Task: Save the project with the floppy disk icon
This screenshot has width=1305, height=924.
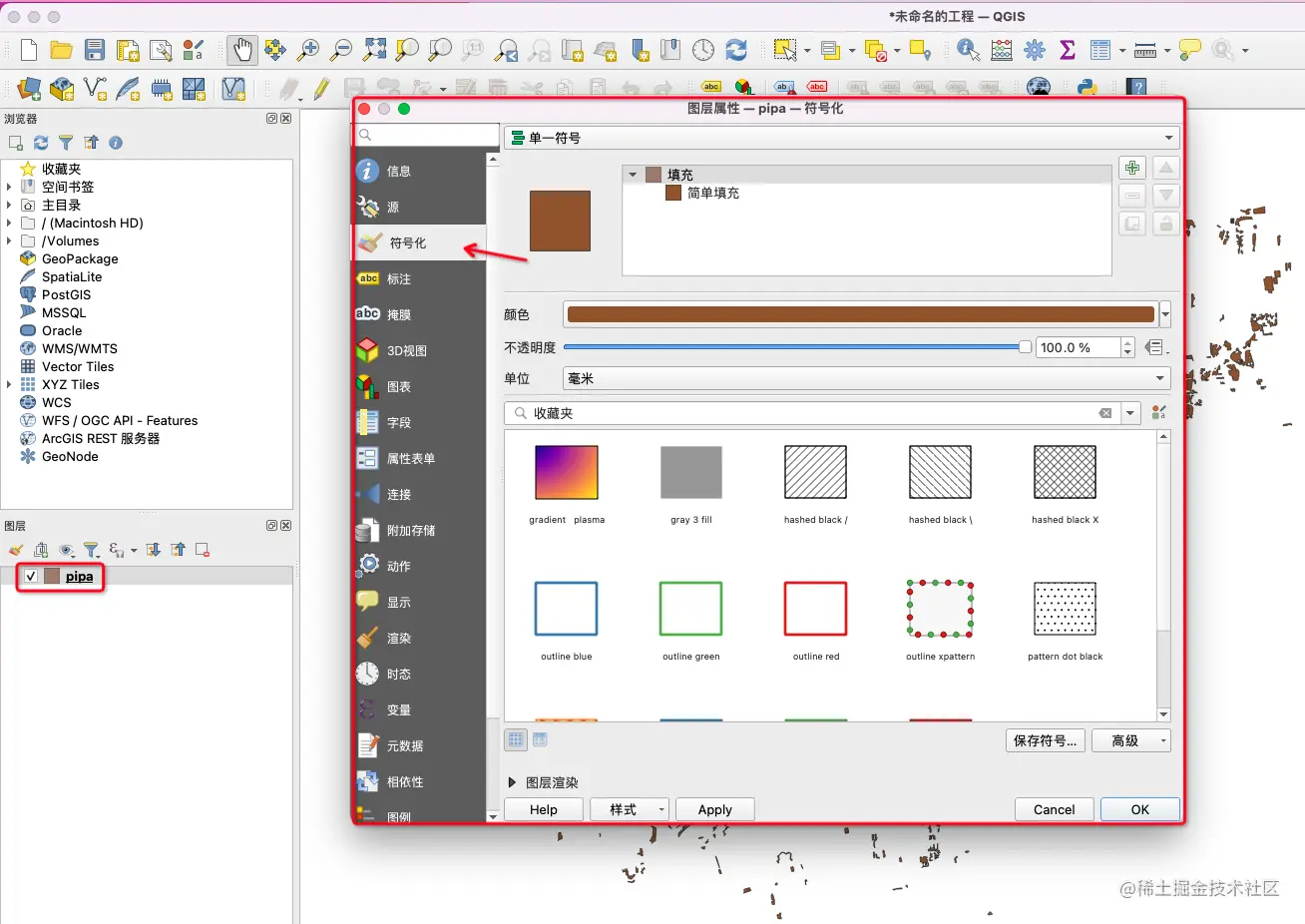Action: click(x=95, y=50)
